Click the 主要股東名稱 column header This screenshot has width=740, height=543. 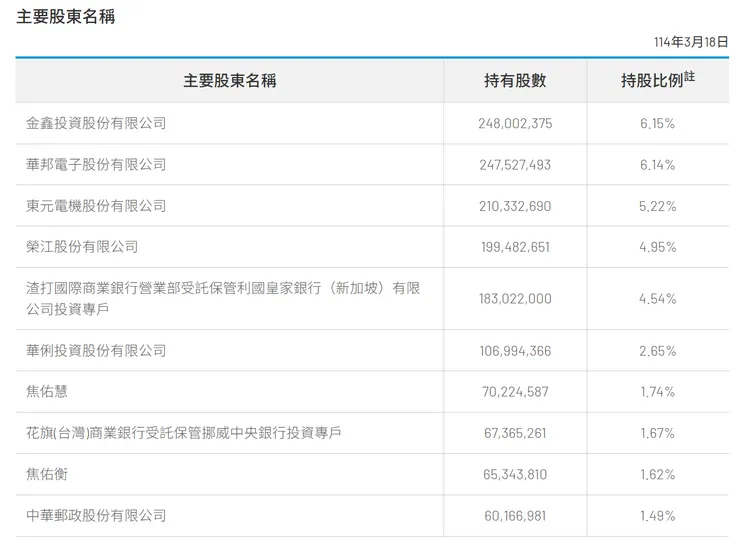230,81
